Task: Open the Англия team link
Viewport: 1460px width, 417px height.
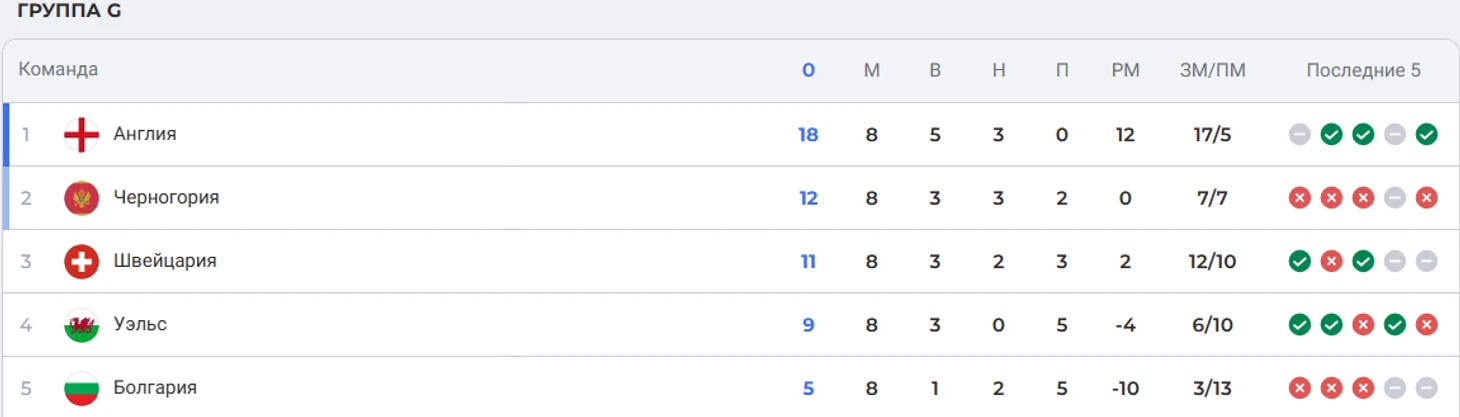Action: coord(145,134)
